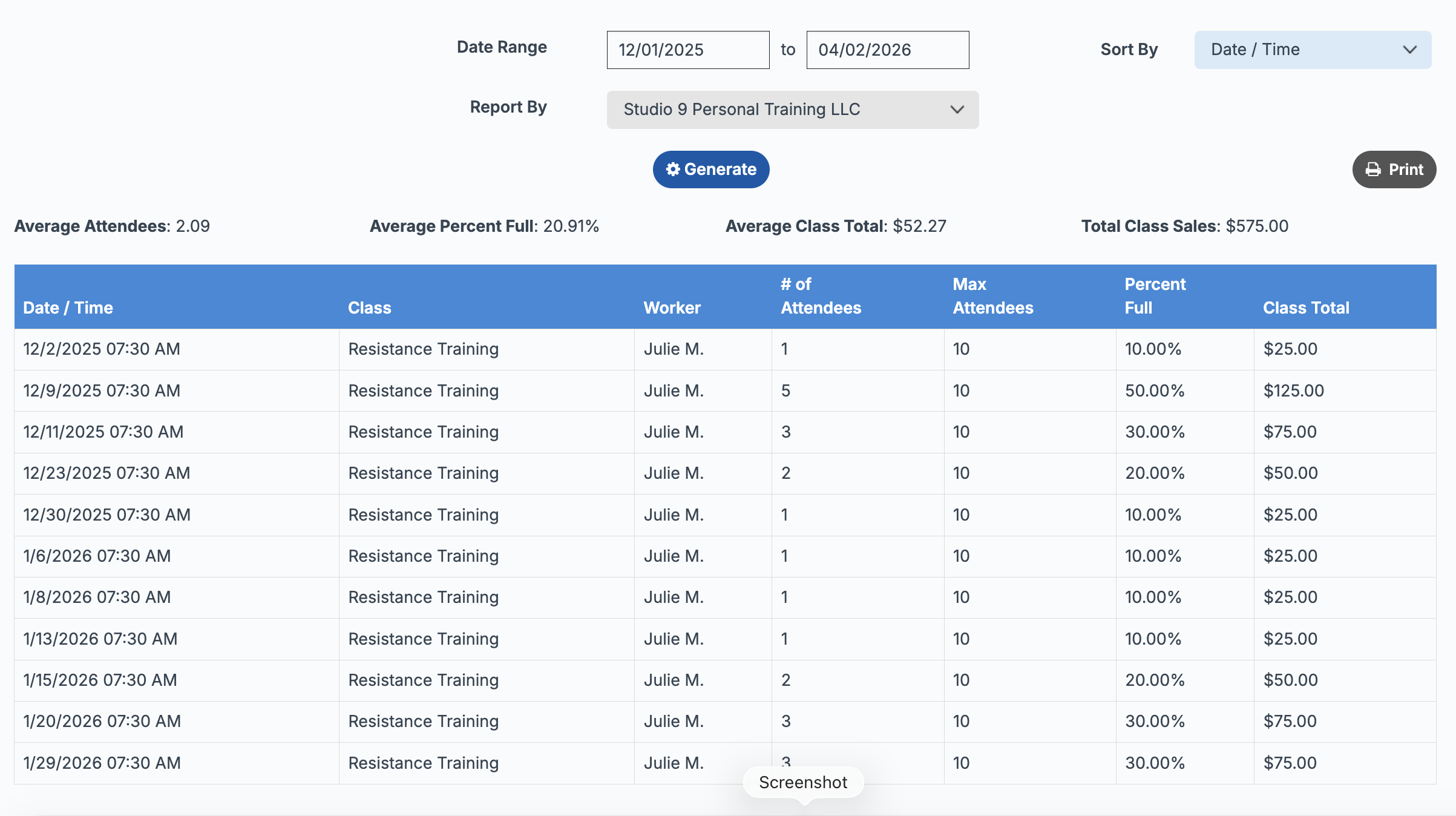Expand the Report By dropdown
Screen dimensions: 1456x816
click(x=792, y=110)
